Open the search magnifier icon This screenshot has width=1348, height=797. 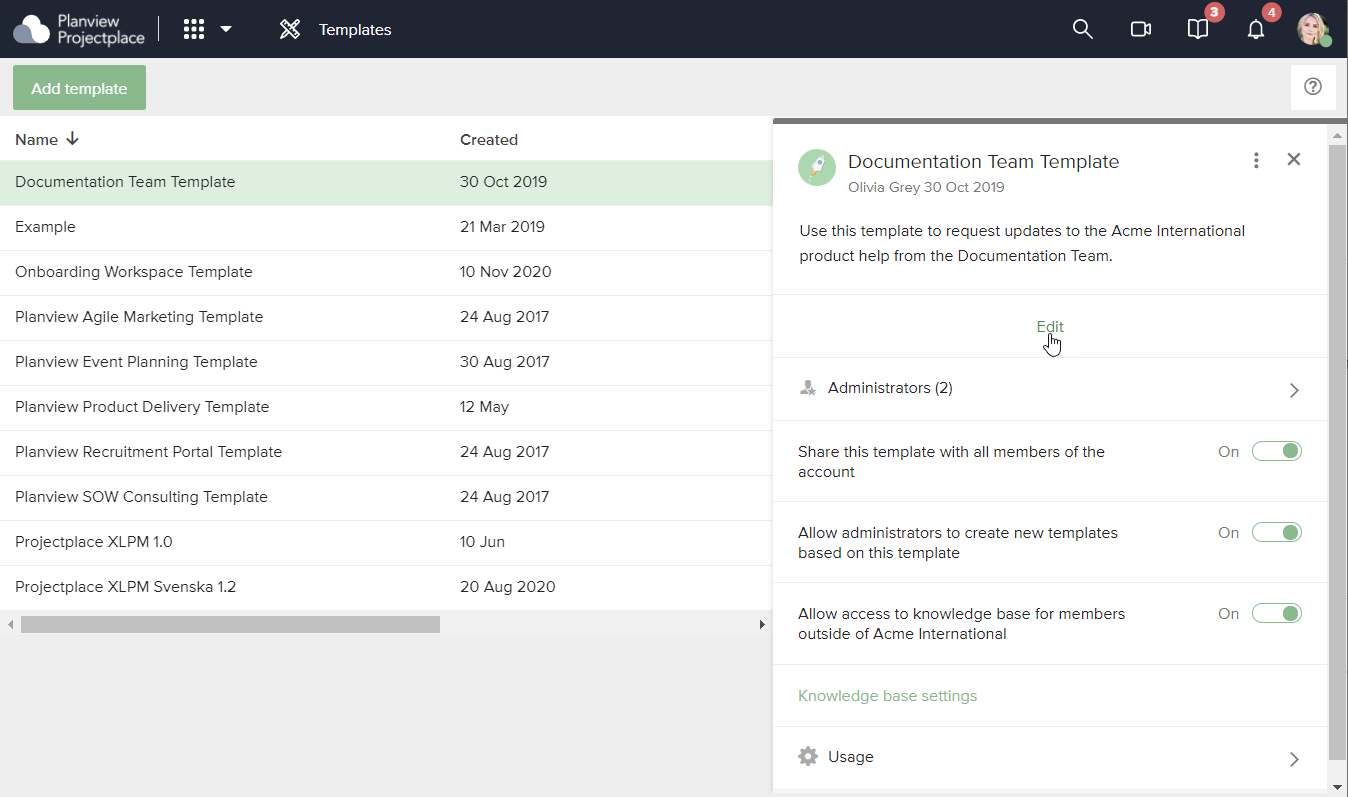[x=1082, y=29]
